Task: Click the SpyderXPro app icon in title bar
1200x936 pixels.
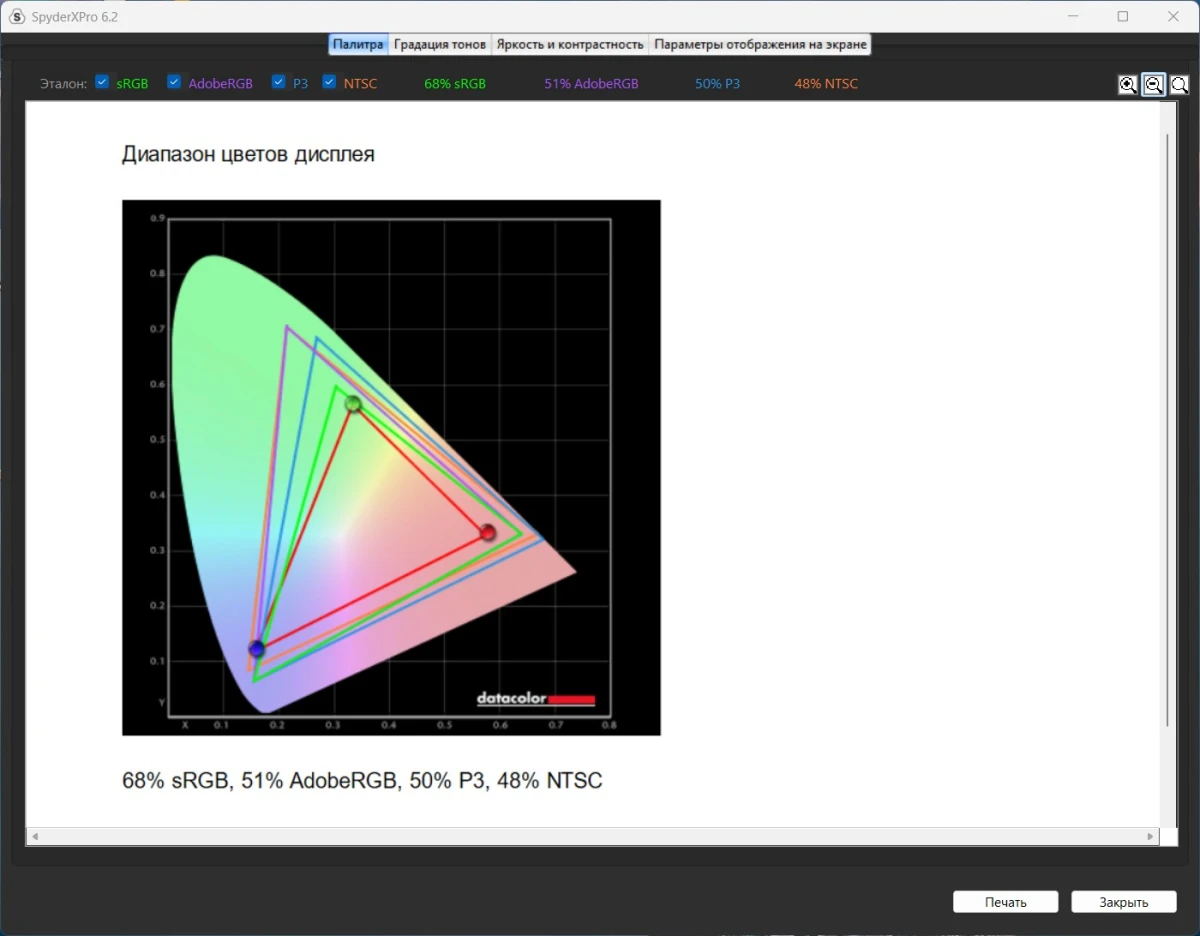Action: coord(16,16)
